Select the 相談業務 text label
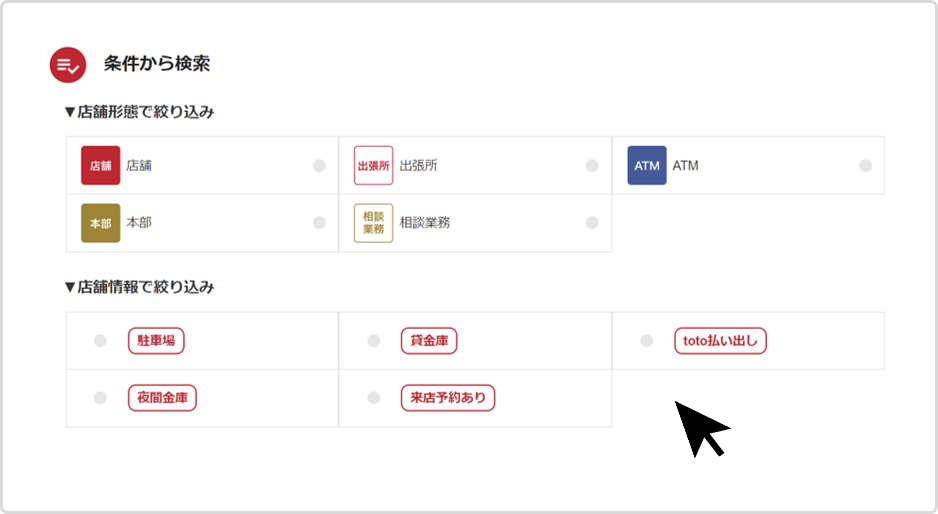Image resolution: width=938 pixels, height=514 pixels. [x=425, y=223]
